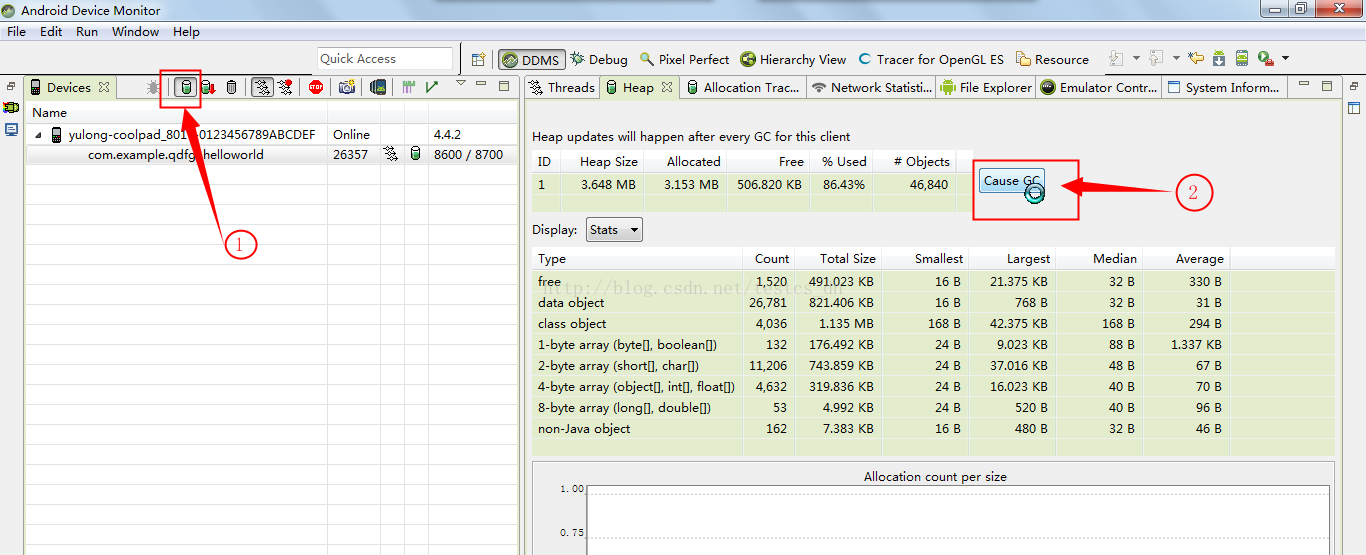Click the 'Heap Size' column header
This screenshot has width=1366, height=555.
600,161
